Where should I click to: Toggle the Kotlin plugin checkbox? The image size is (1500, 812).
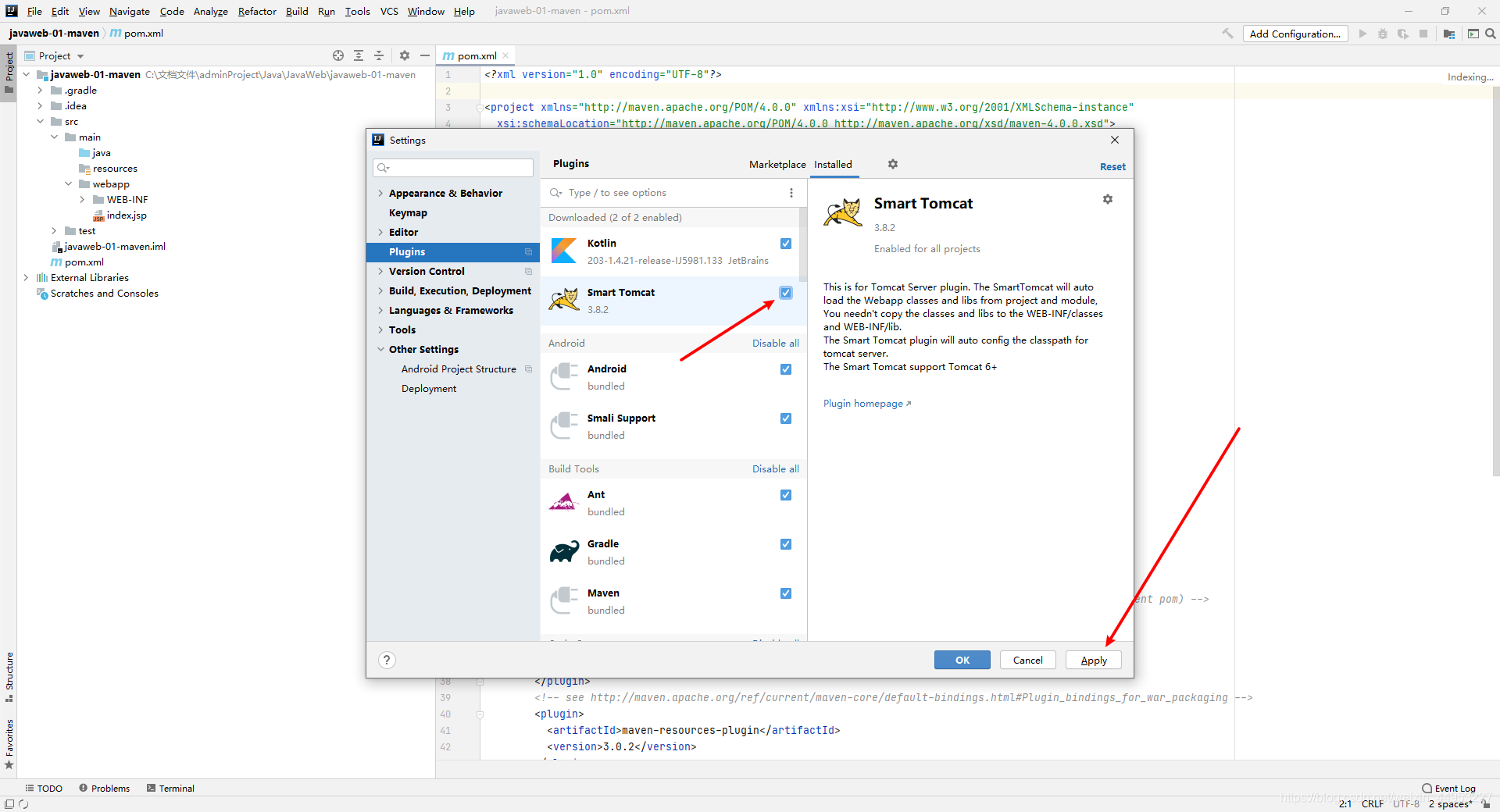pyautogui.click(x=786, y=244)
